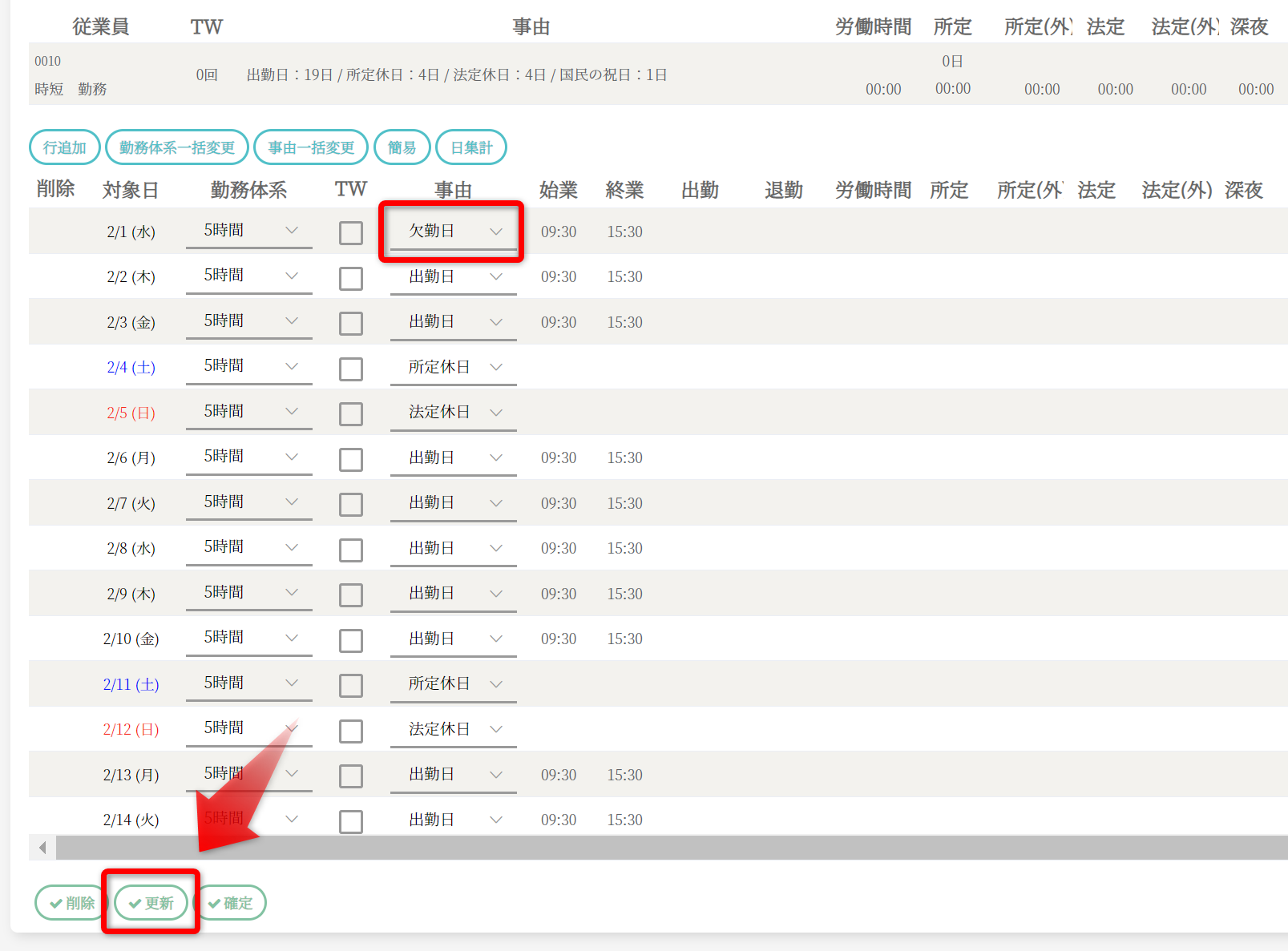This screenshot has width=1288, height=951.
Task: Switch to 簡易 view
Action: point(402,147)
